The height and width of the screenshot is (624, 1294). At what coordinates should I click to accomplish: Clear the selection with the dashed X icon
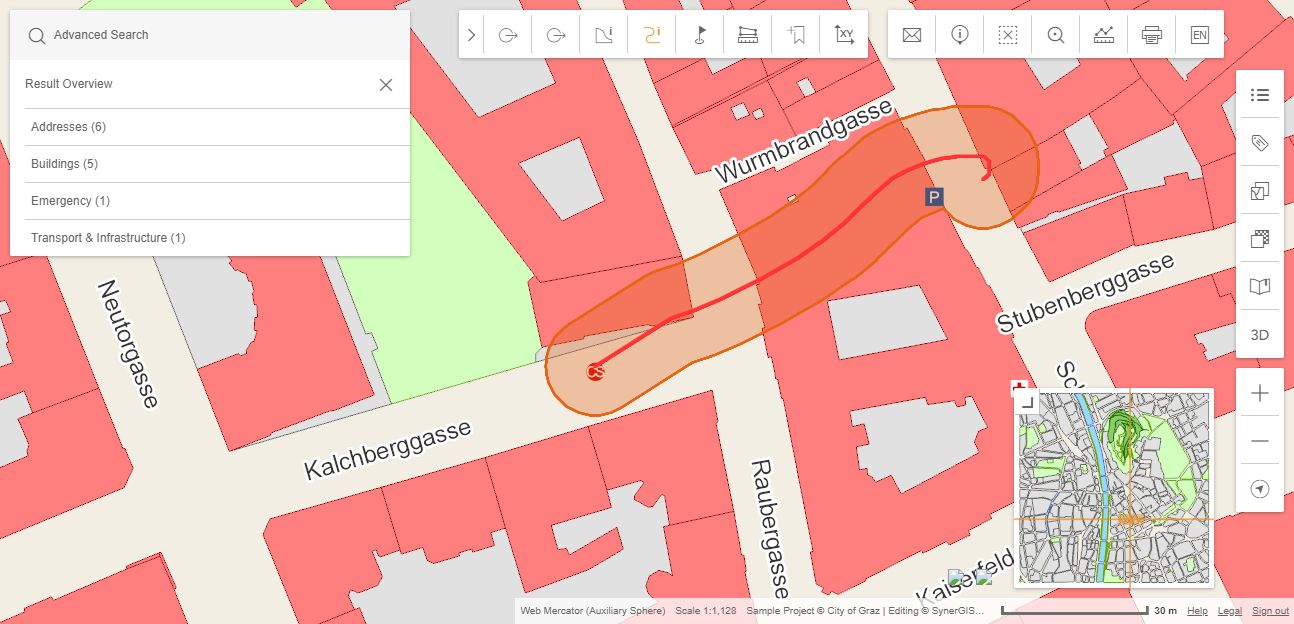click(1007, 33)
